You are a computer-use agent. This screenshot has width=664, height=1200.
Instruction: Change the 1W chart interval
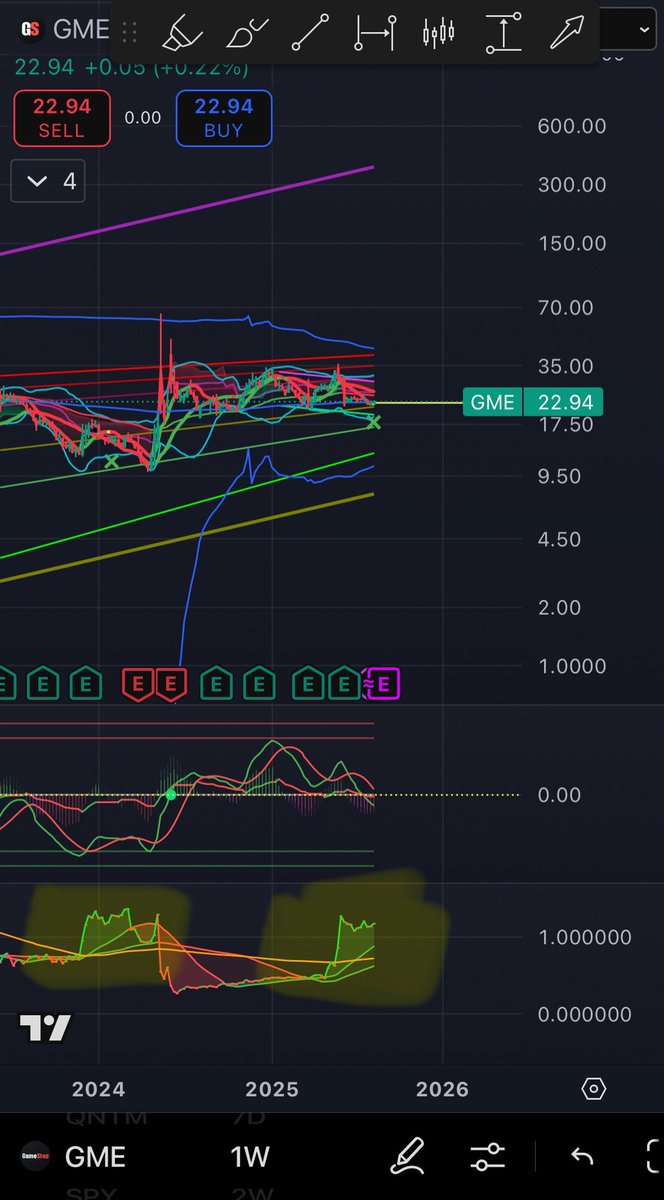[250, 1157]
